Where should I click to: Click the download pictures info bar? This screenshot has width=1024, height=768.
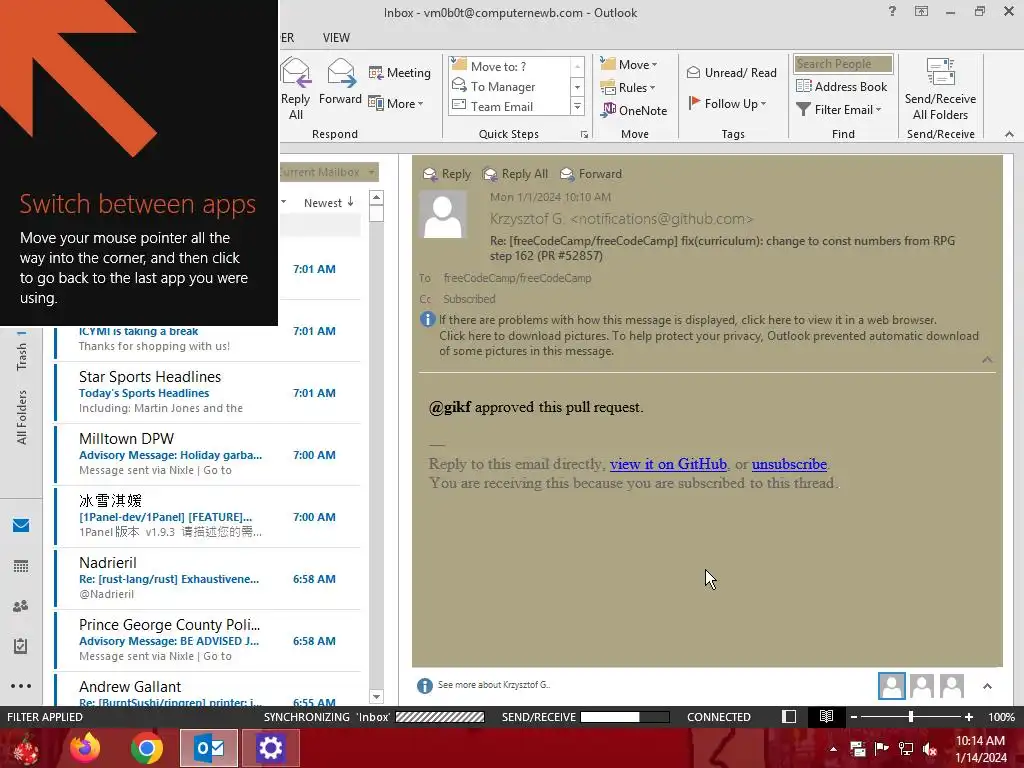tap(709, 344)
